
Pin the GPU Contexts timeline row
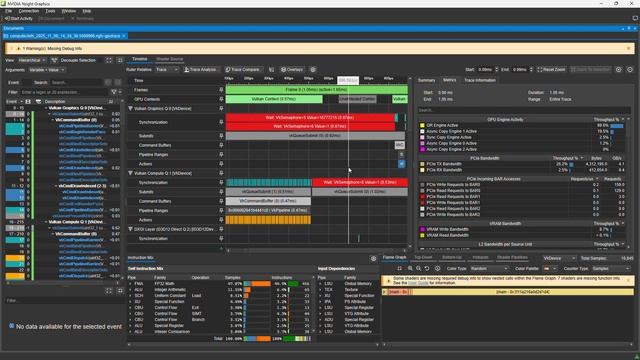[x=221, y=99]
